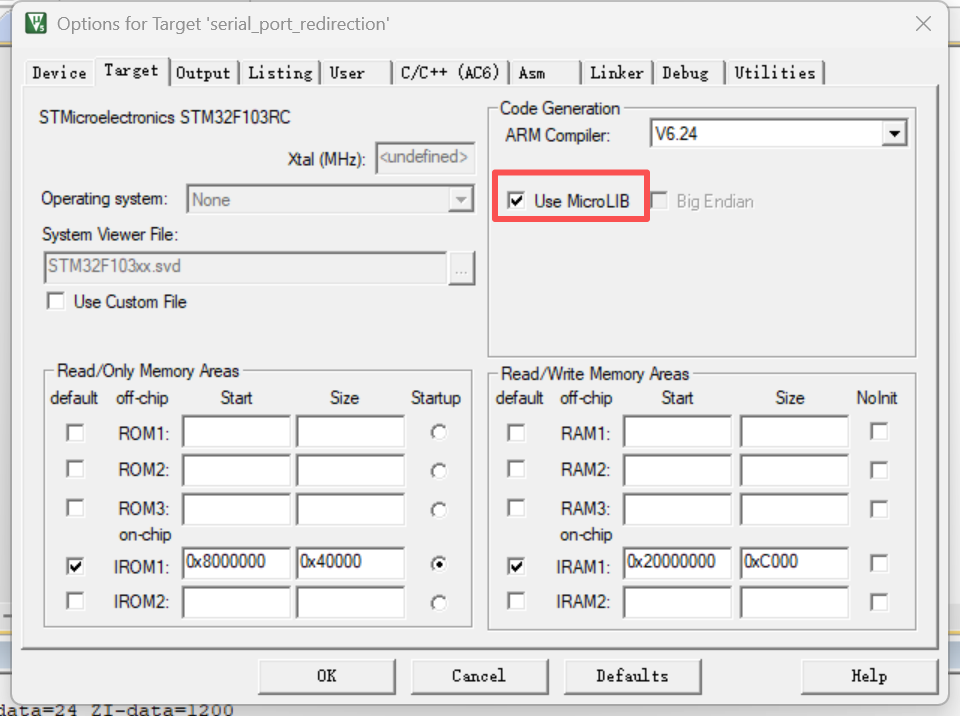The width and height of the screenshot is (960, 716).
Task: Restore settings with Defaults button
Action: click(x=632, y=676)
